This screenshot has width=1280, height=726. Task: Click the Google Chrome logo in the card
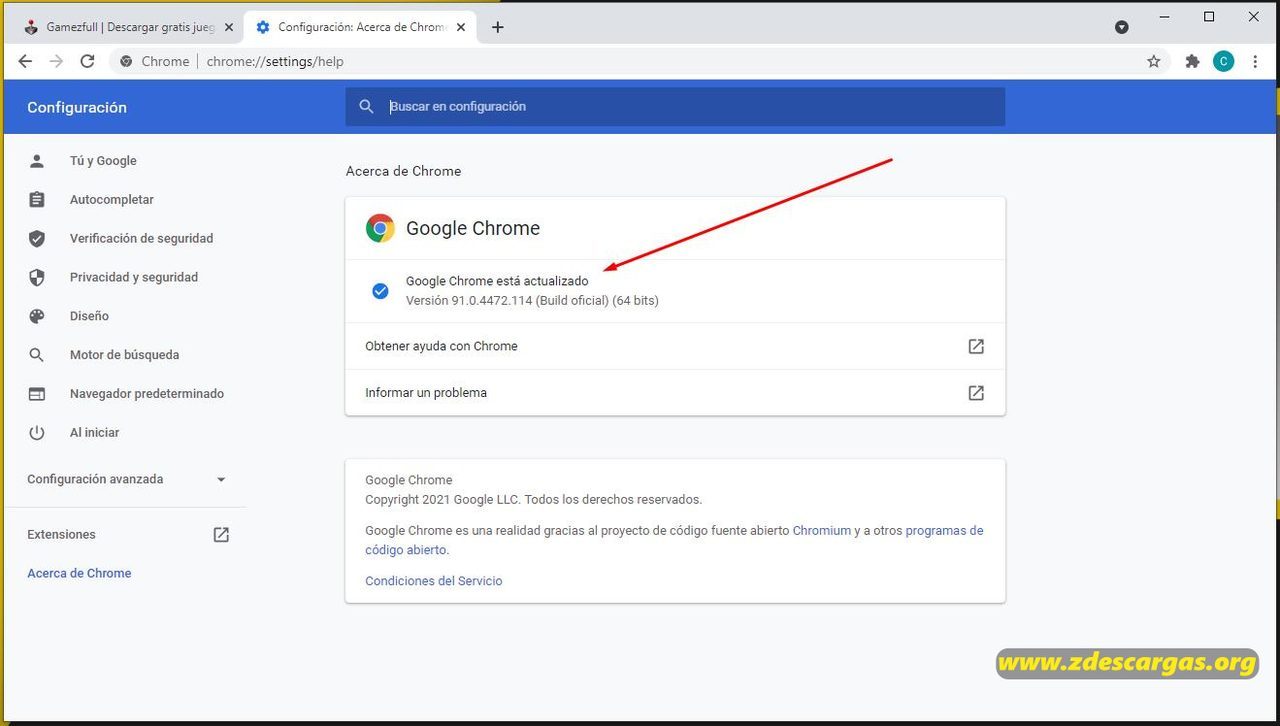pyautogui.click(x=380, y=228)
